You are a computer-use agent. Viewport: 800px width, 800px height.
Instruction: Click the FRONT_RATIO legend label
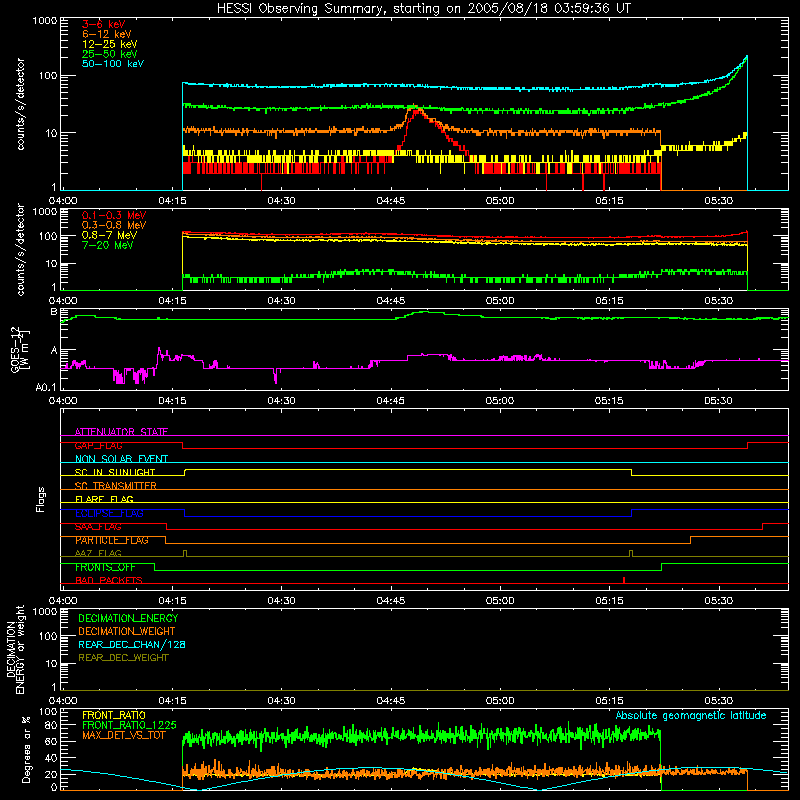coord(114,715)
